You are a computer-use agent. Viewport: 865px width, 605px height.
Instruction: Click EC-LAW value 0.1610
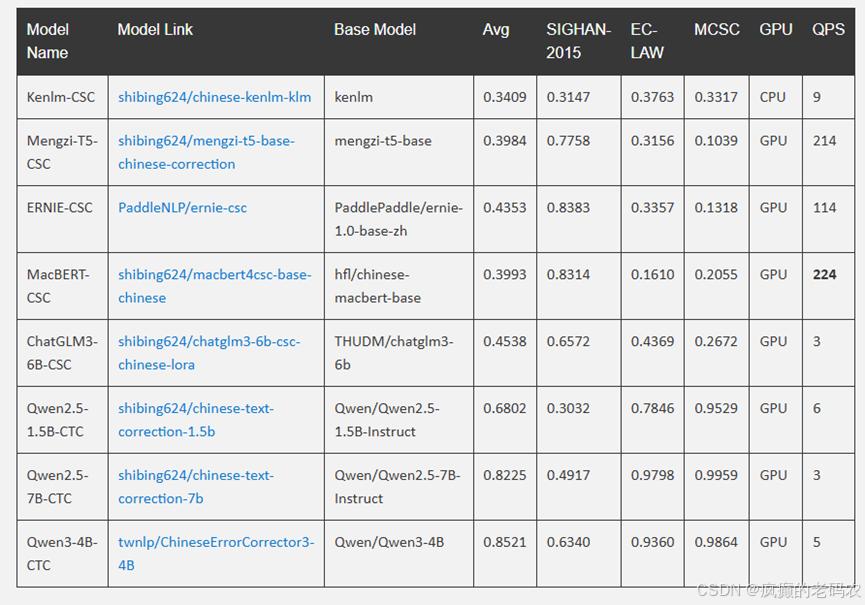[x=653, y=274]
